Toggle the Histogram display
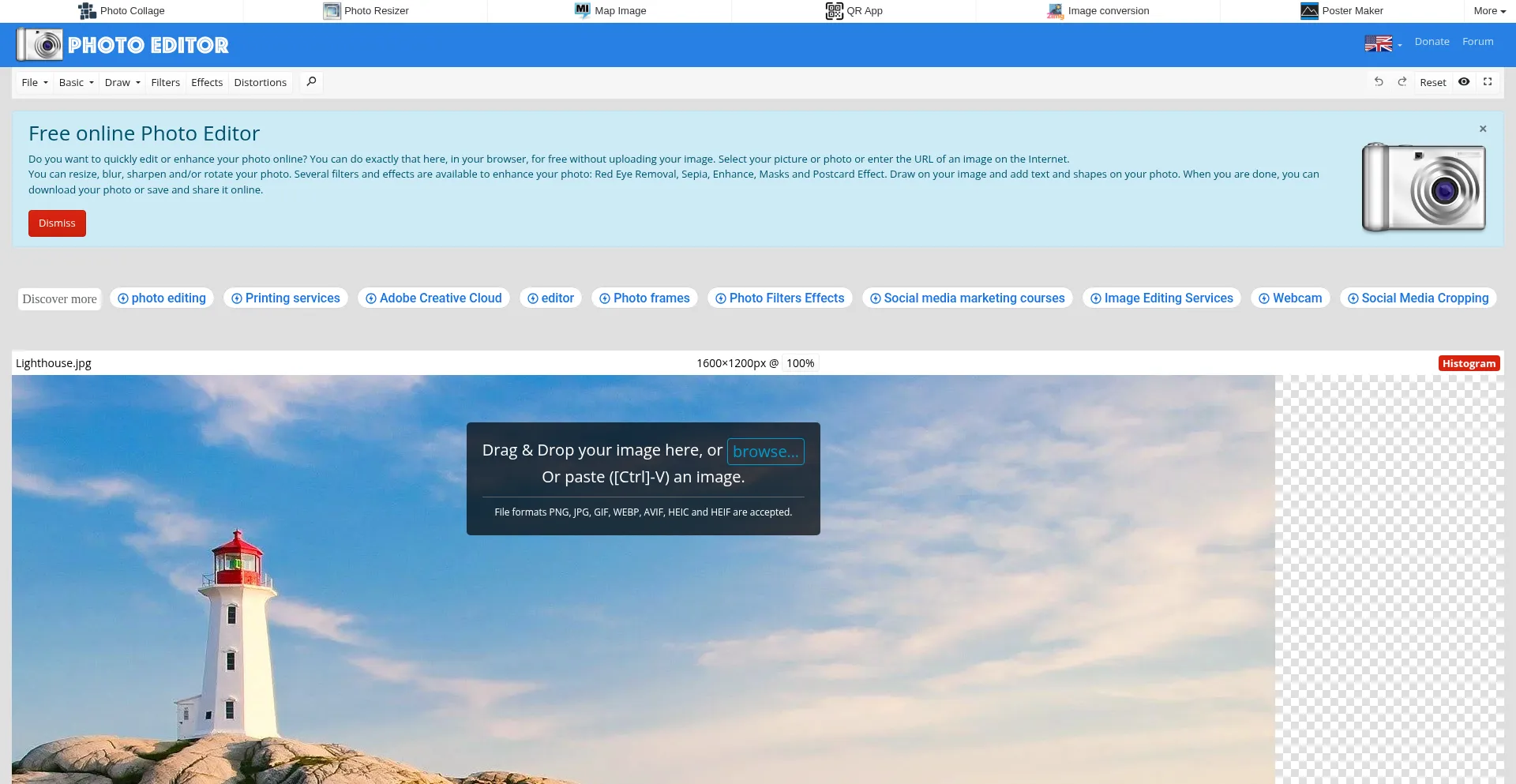Screen dimensions: 1516x784 point(1469,363)
